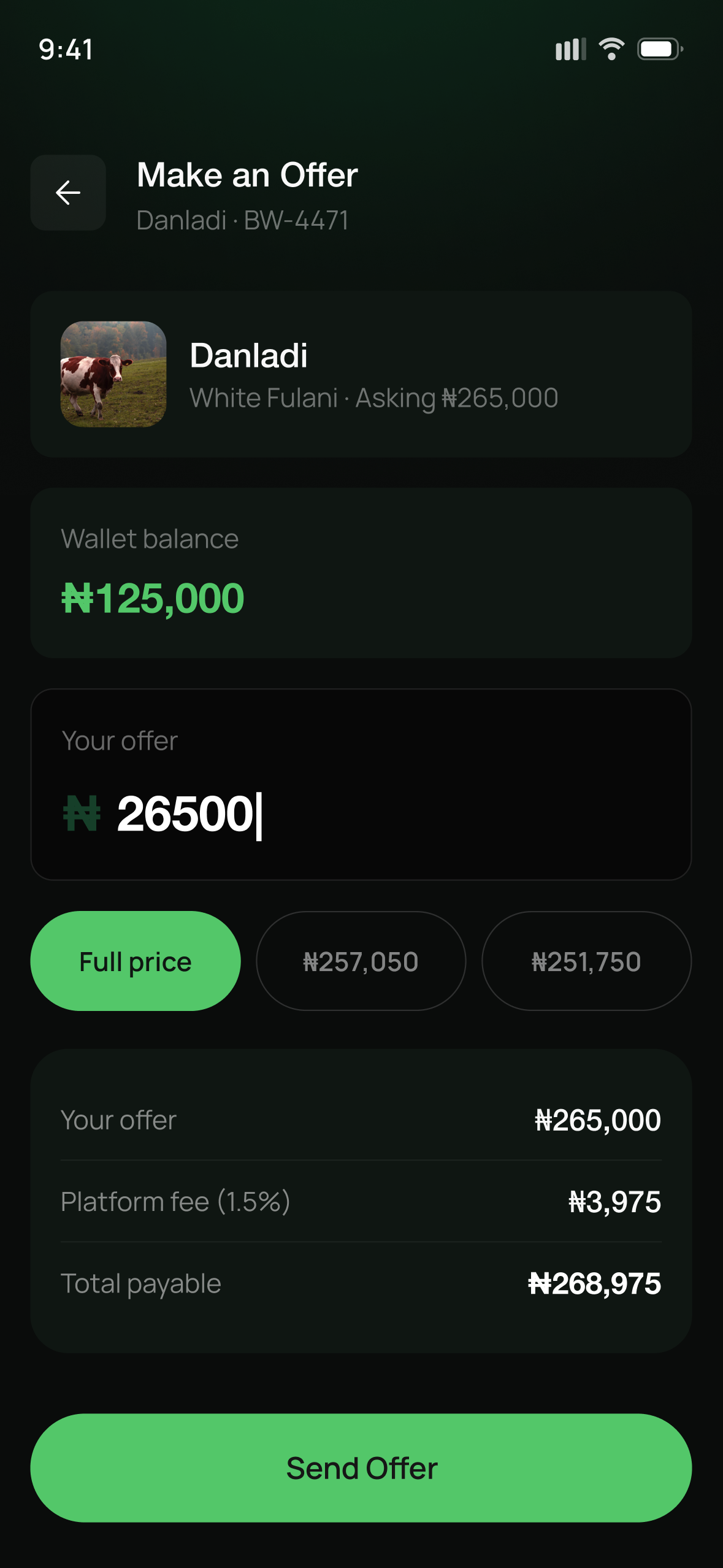Tap the Platform fee (1.5%) row
The image size is (723, 1568).
[x=361, y=1201]
